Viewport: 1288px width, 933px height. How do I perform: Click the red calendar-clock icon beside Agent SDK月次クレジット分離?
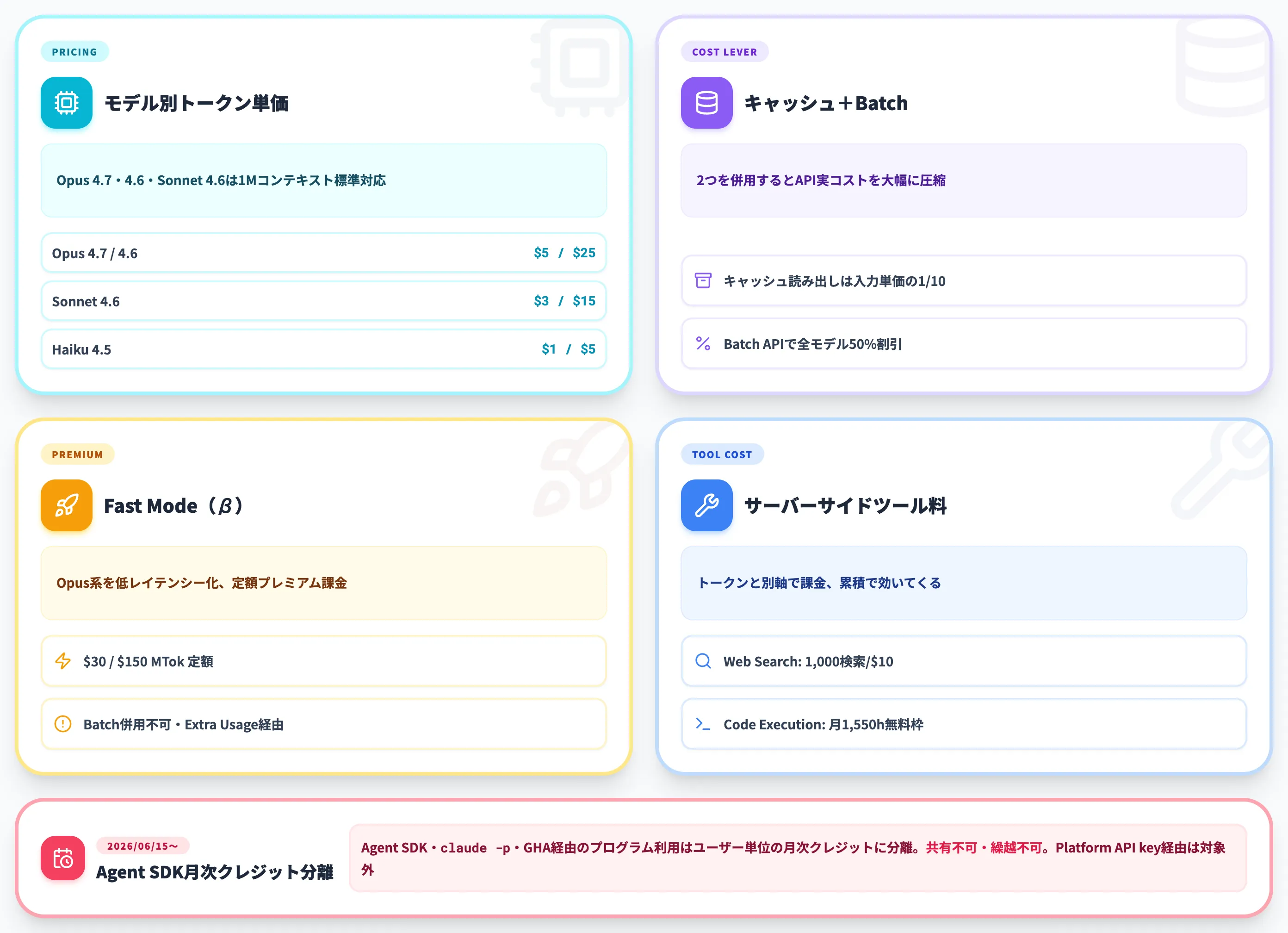63,858
